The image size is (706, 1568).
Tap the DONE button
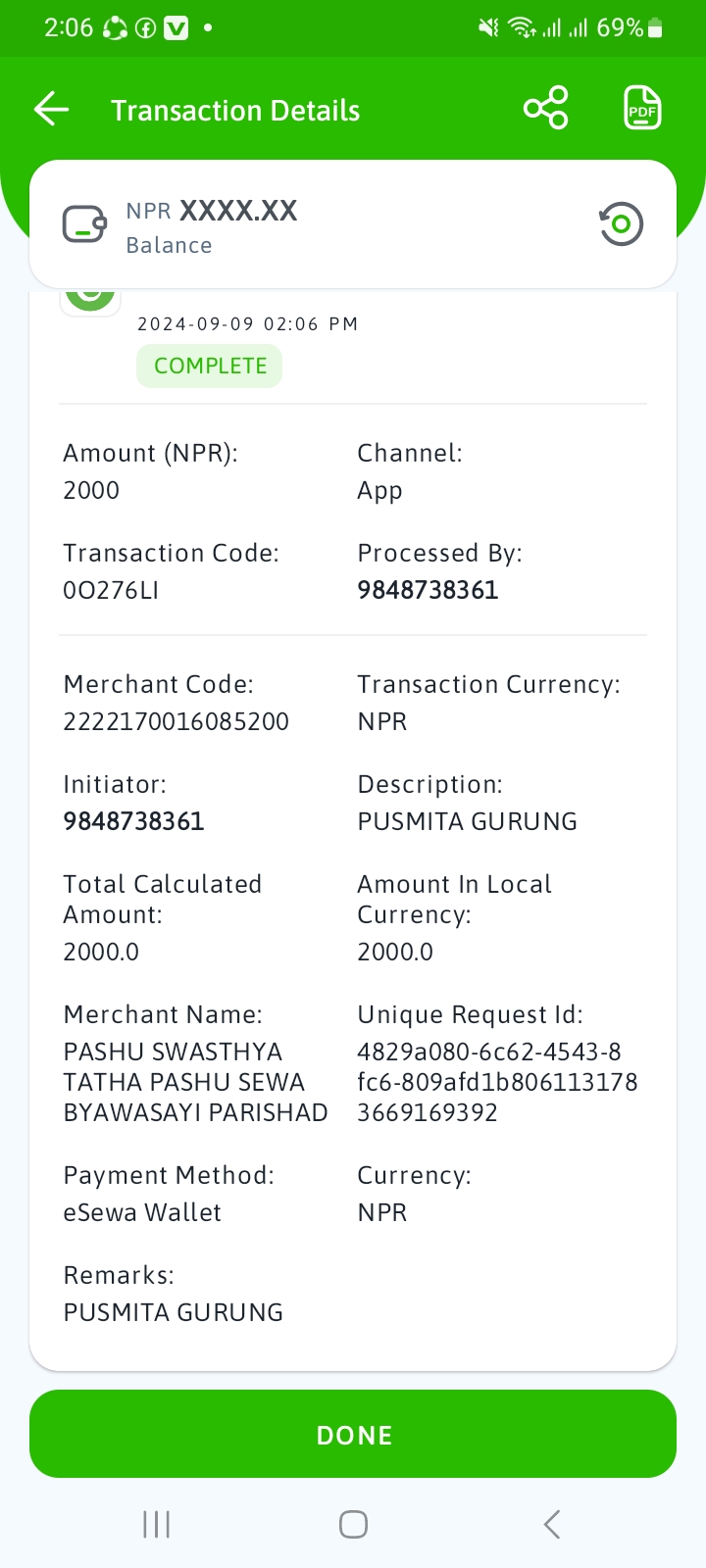(353, 1434)
